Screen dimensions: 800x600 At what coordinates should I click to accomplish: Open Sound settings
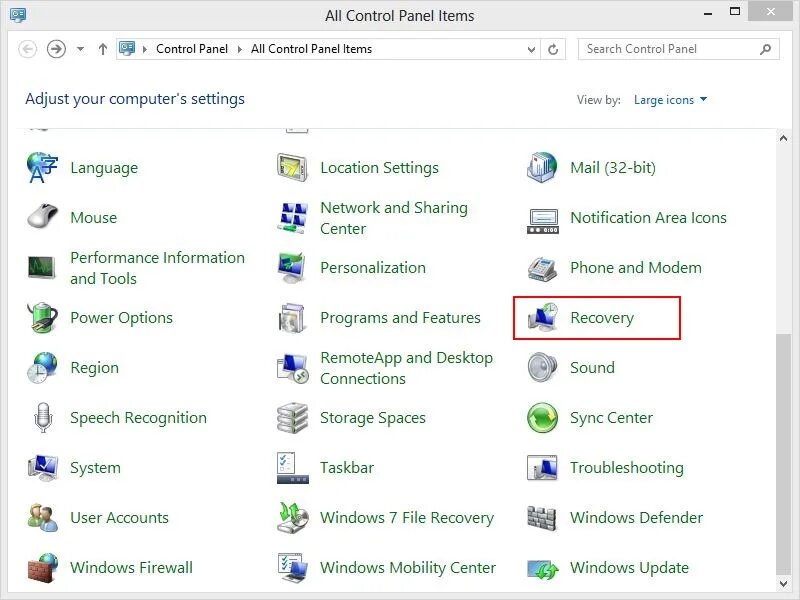click(x=591, y=367)
